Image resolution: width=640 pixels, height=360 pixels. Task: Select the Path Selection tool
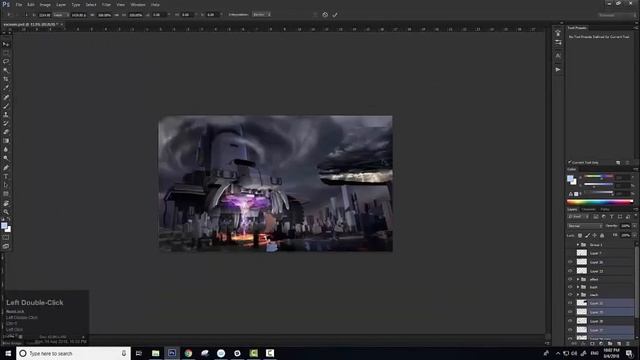[6, 185]
